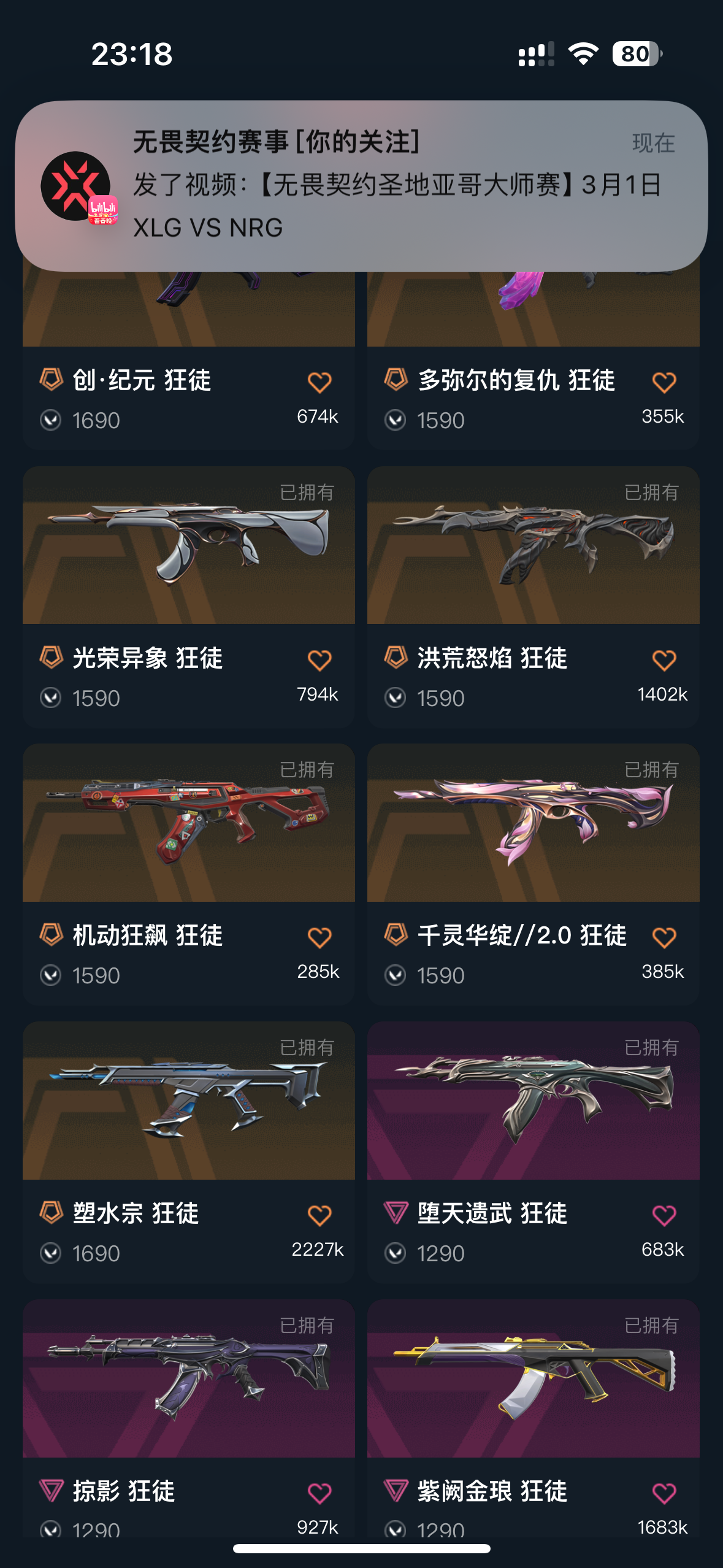723x1568 pixels.
Task: Open the 无畏契约赛事 bilibili notification banner
Action: [361, 186]
